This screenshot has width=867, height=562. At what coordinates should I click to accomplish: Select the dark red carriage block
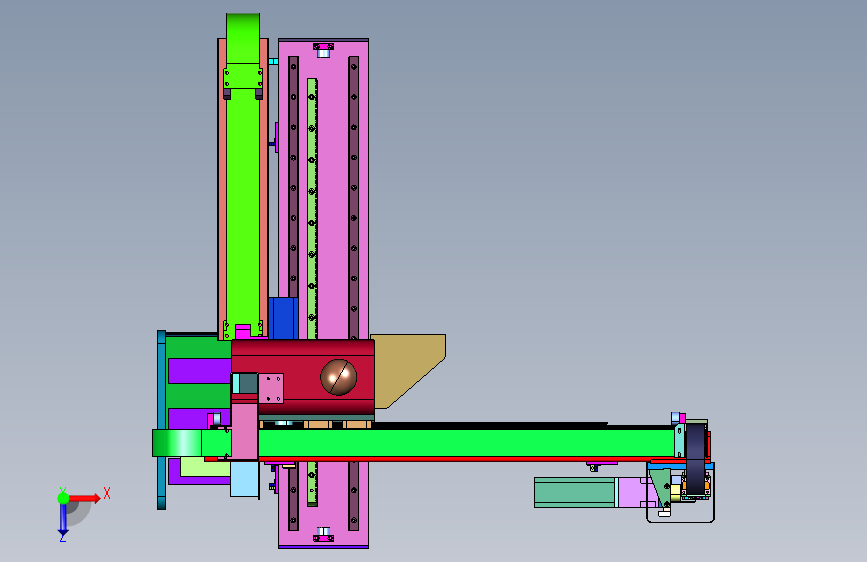[303, 377]
